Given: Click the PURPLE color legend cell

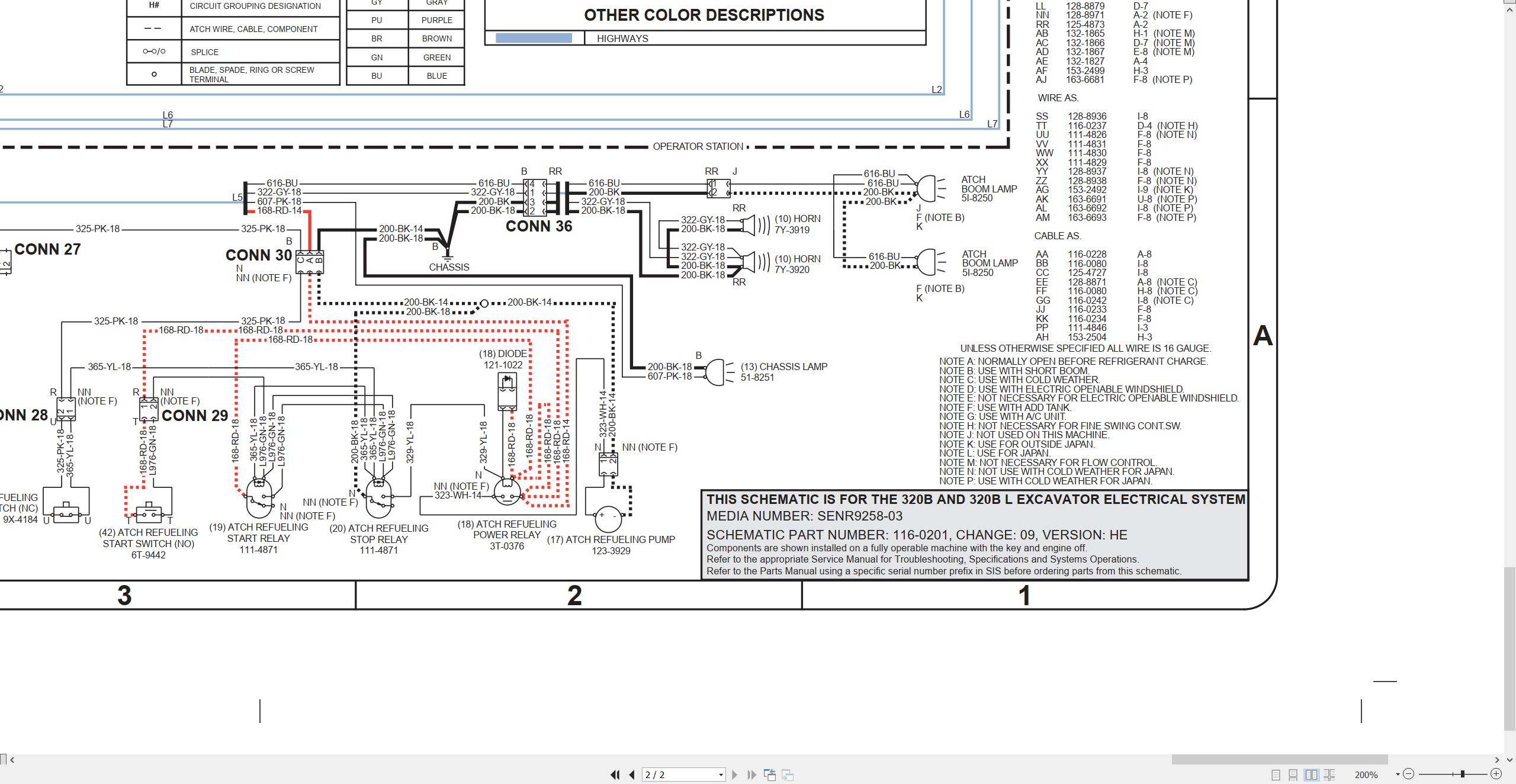Looking at the screenshot, I should point(437,20).
